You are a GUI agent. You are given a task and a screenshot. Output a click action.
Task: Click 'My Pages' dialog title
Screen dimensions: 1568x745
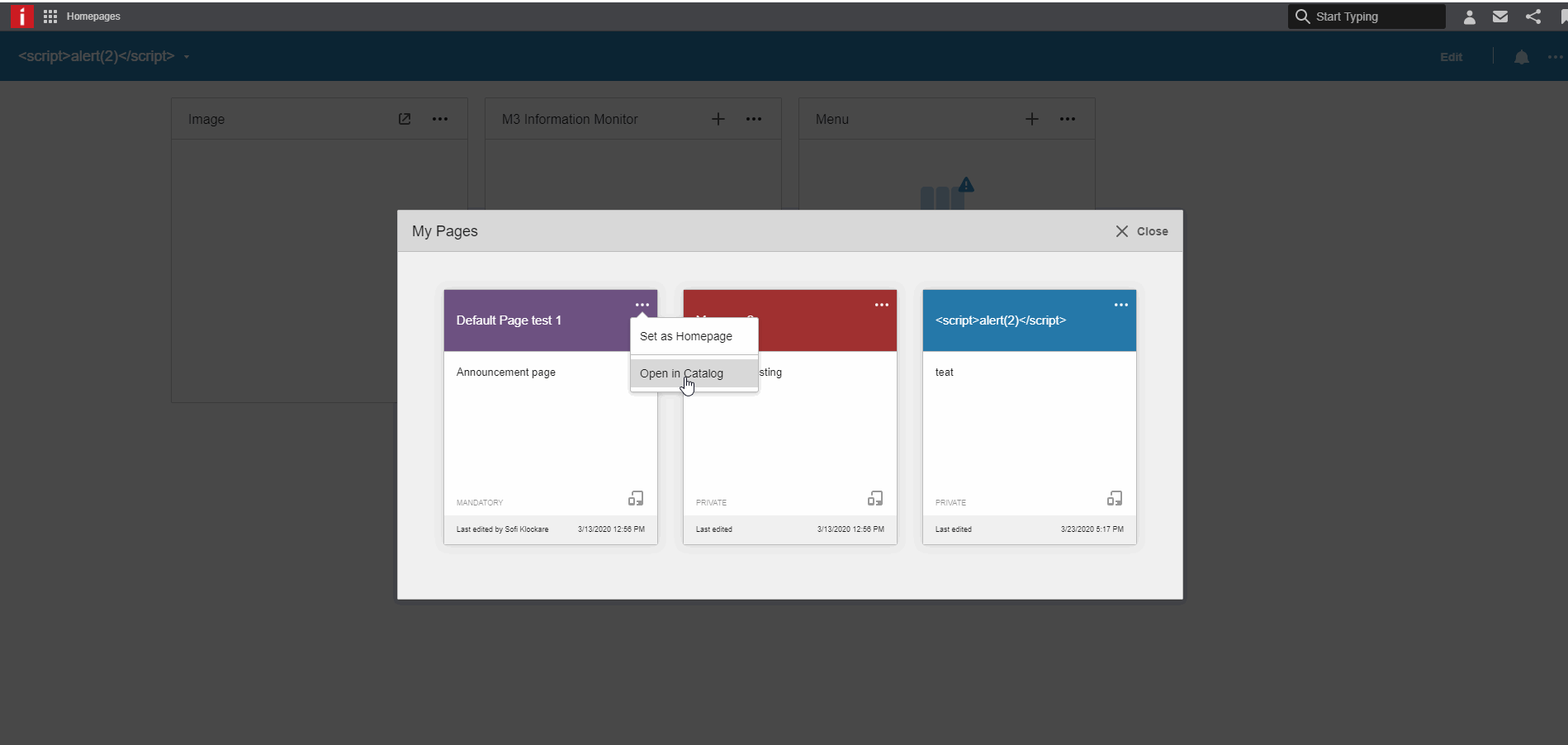pos(445,231)
